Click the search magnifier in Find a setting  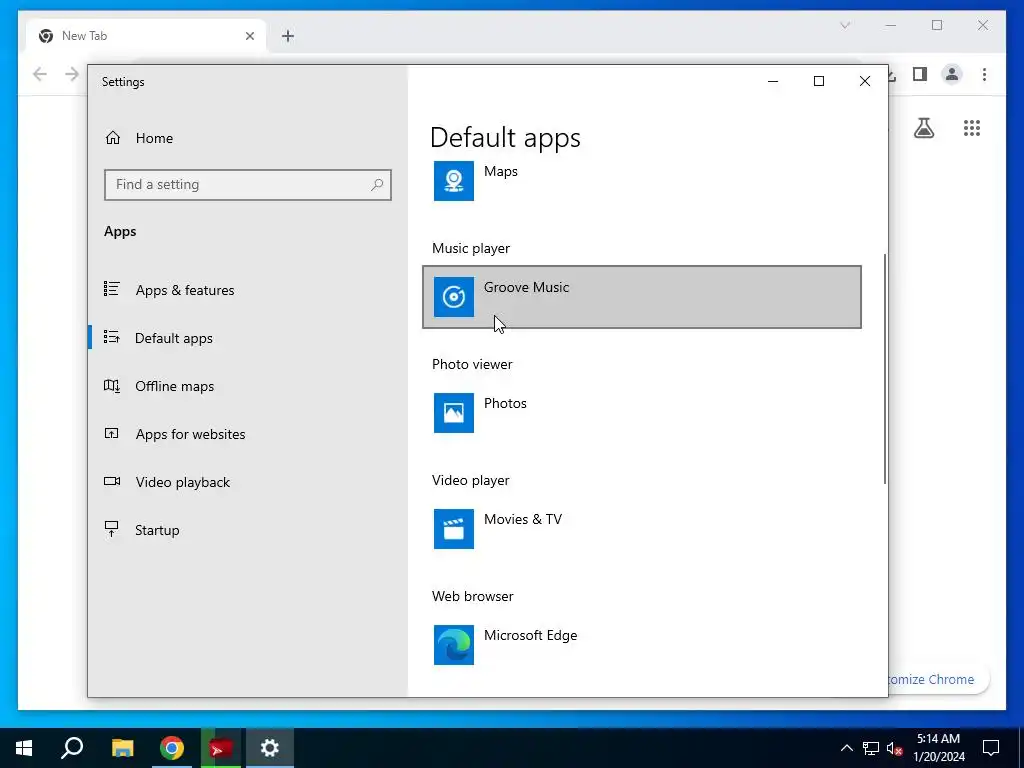coord(377,185)
